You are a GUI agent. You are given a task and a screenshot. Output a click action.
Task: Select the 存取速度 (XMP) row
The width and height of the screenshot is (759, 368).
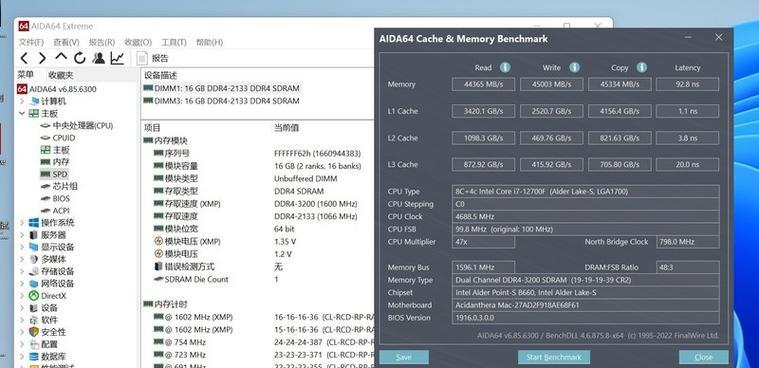[258, 204]
